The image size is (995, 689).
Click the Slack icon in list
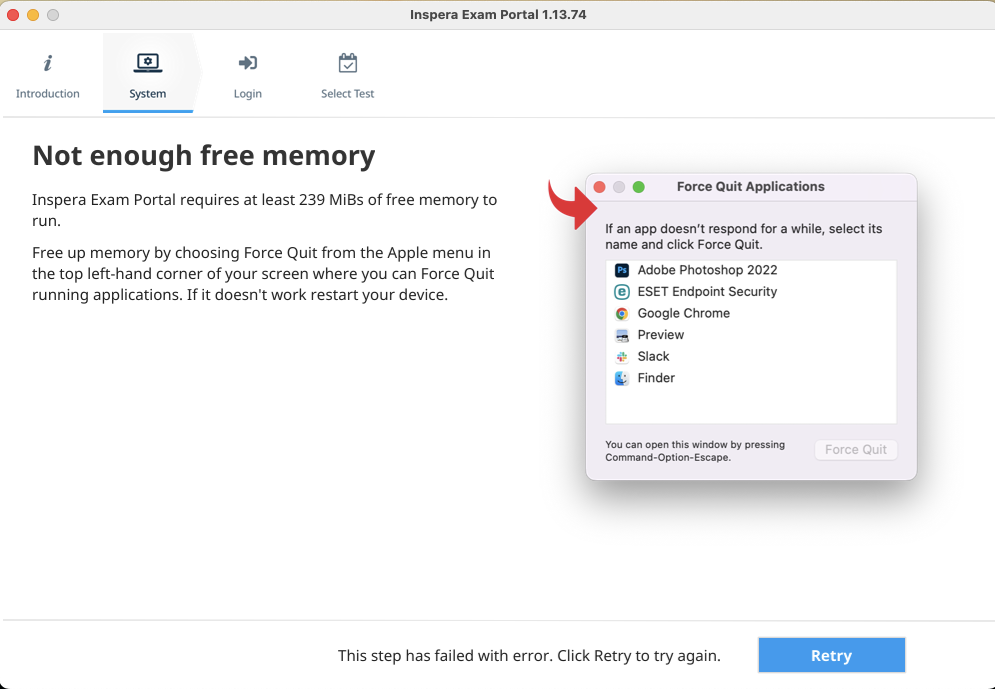coord(622,357)
